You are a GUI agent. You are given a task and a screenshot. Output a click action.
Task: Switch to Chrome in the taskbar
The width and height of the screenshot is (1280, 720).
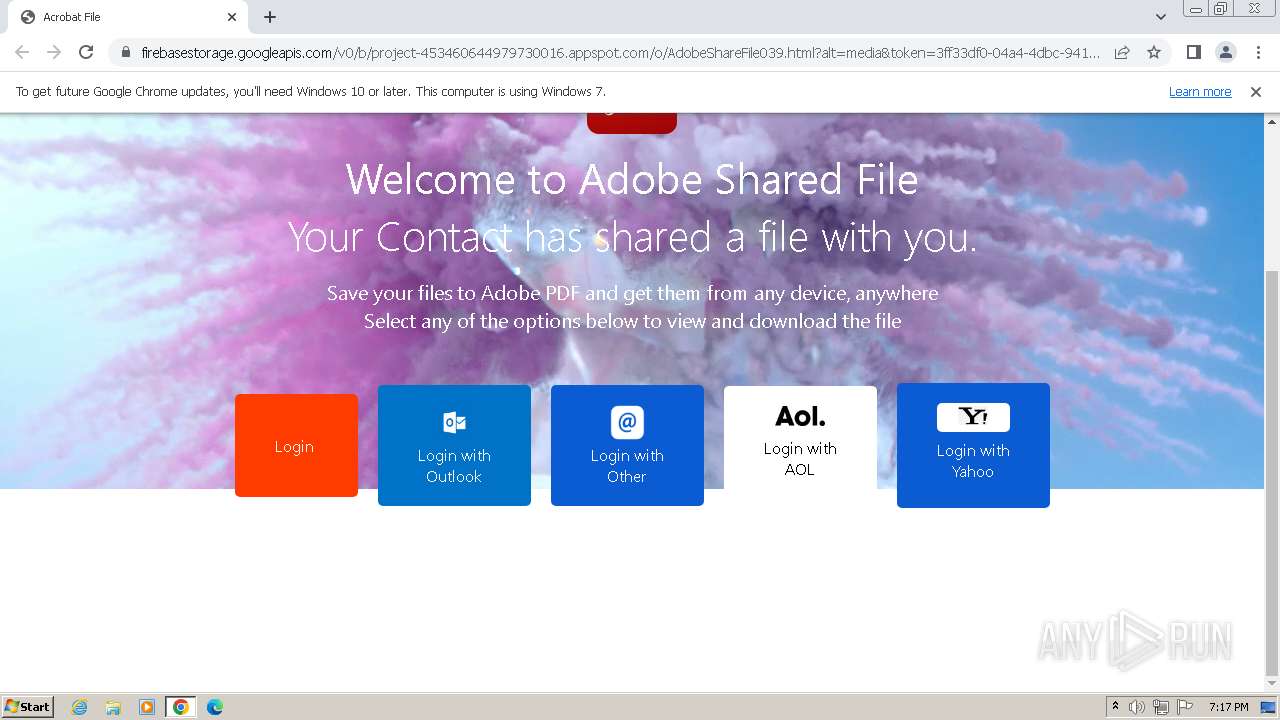[181, 707]
